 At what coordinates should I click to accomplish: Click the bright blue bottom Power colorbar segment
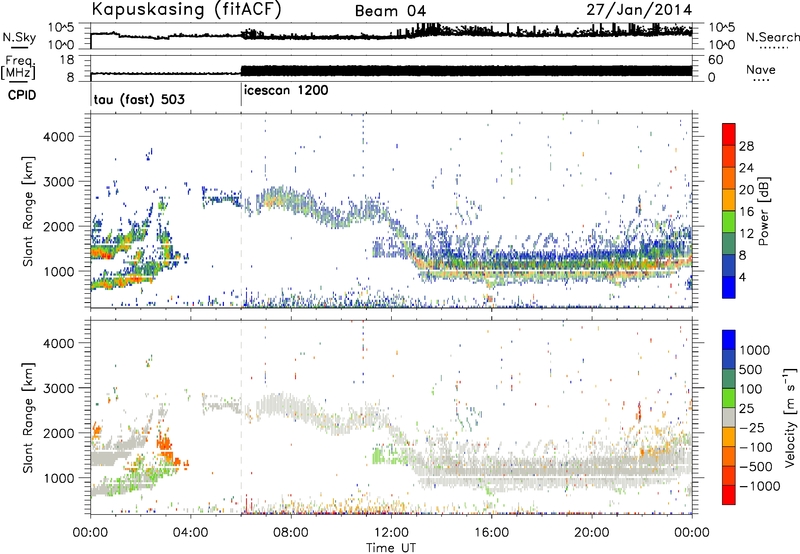[x=729, y=287]
